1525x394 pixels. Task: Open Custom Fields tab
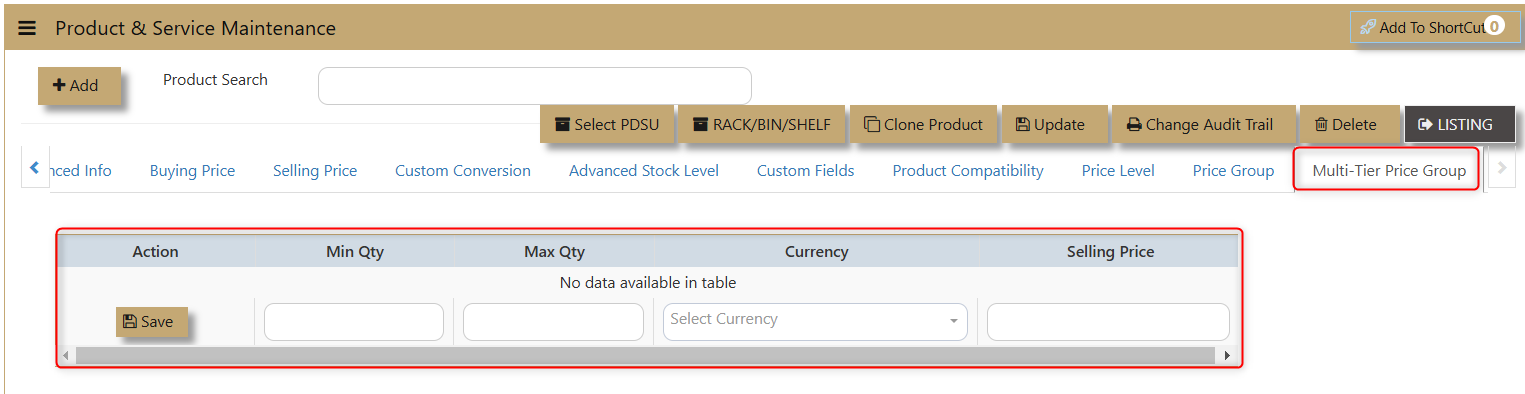(x=805, y=171)
